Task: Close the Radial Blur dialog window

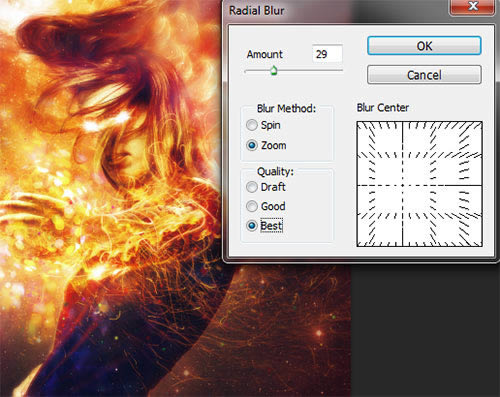Action: coord(472,6)
